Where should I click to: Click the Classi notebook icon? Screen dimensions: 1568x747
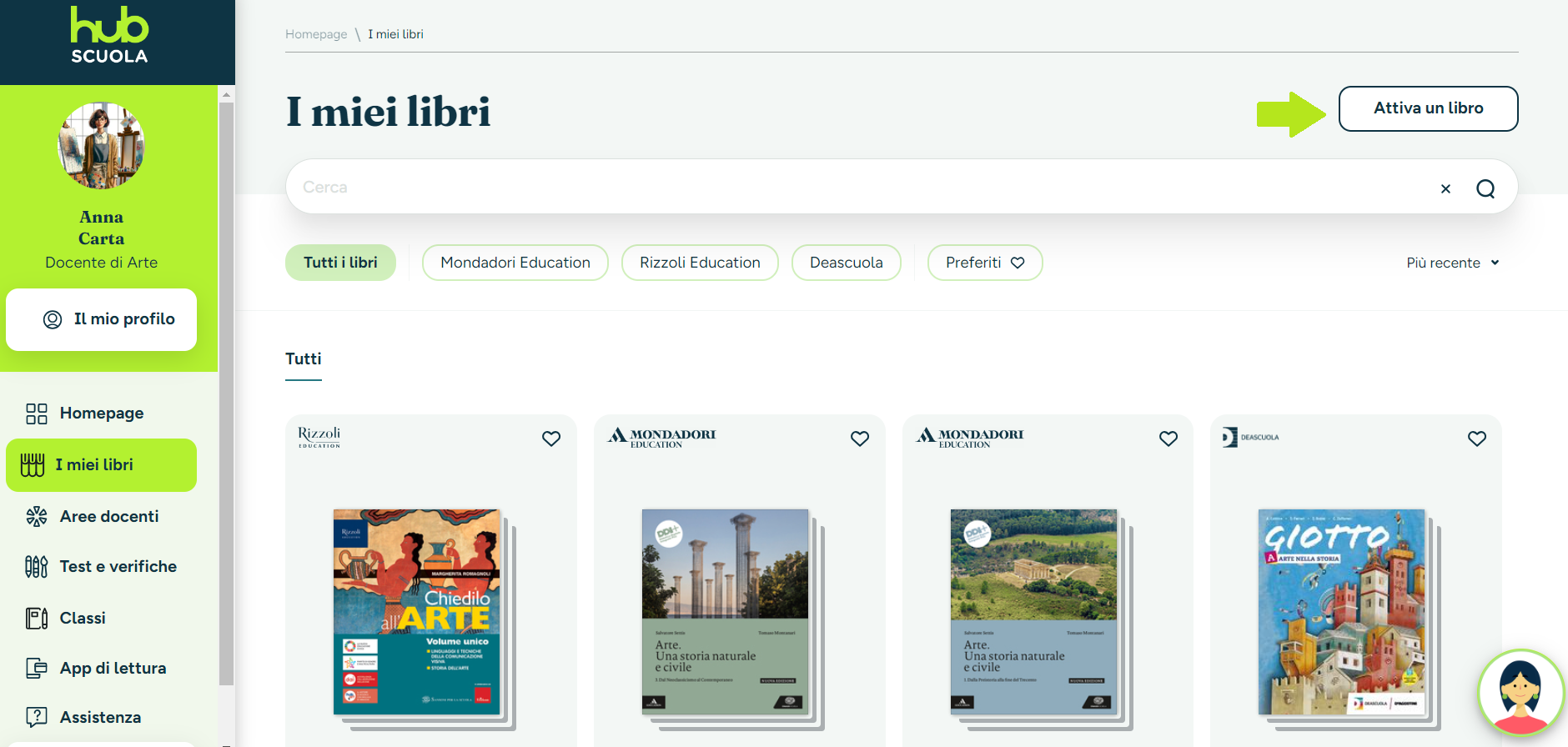37,619
